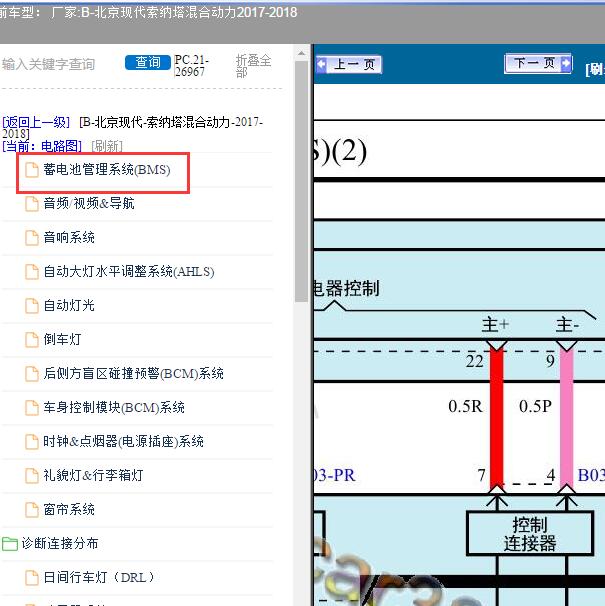
Task: Click the pink 0.5P wire in diagram
Action: pyautogui.click(x=566, y=419)
